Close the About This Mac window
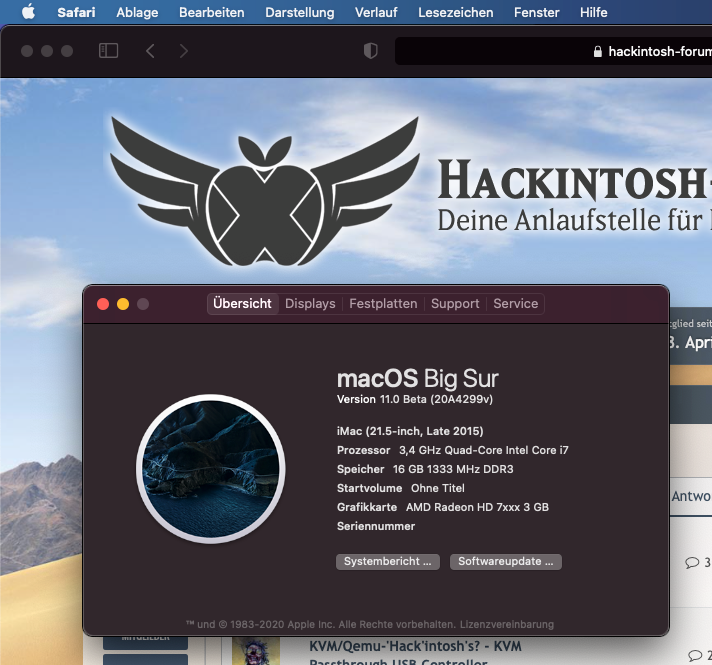 point(103,304)
